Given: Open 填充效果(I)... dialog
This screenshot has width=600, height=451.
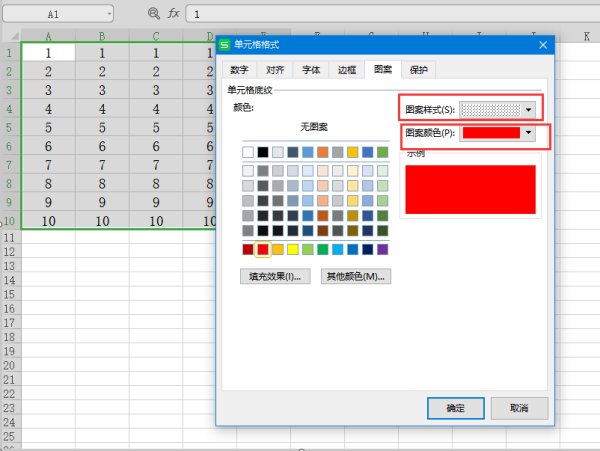Looking at the screenshot, I should pyautogui.click(x=275, y=276).
